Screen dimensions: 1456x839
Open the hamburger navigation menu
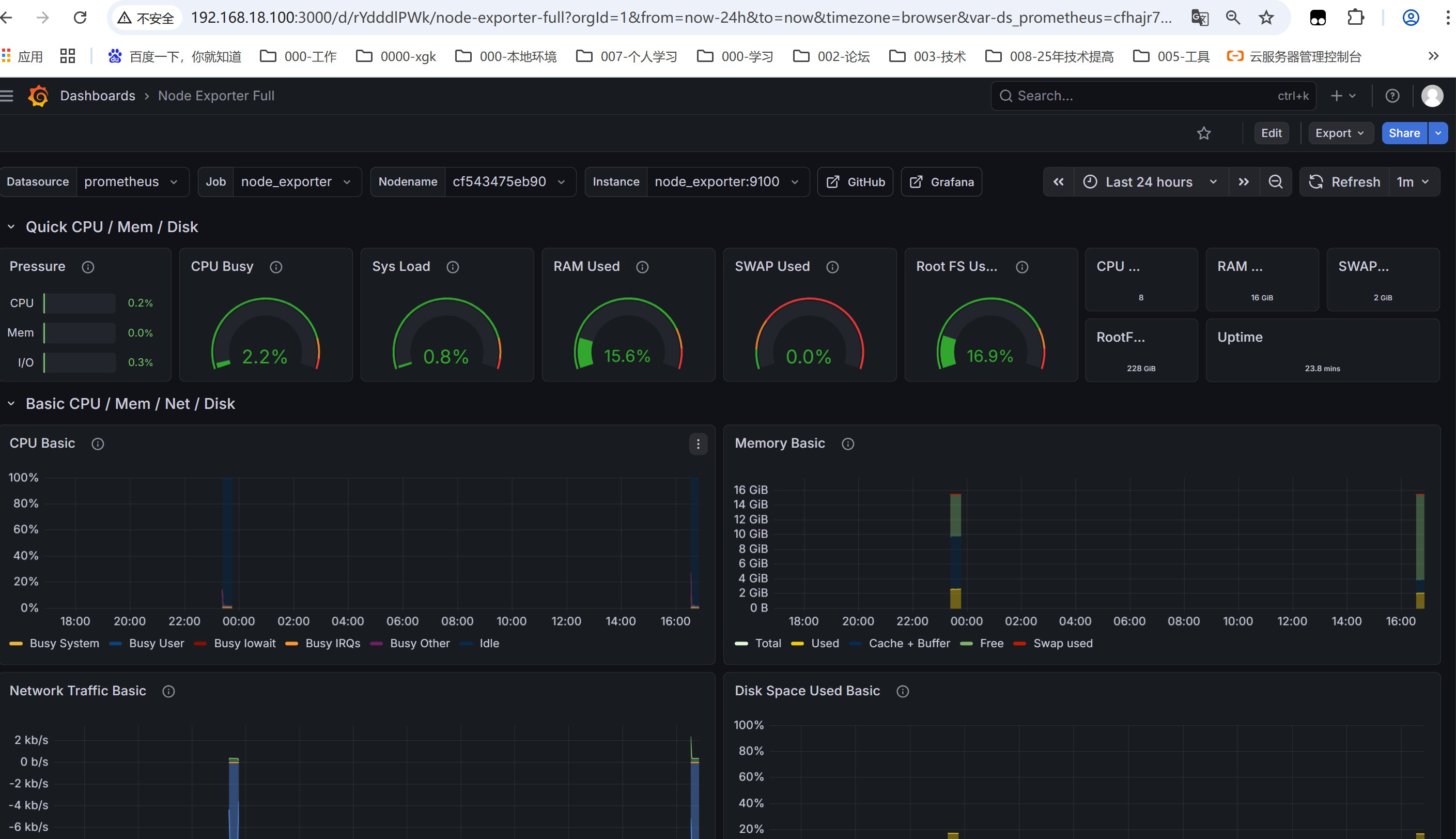7,96
